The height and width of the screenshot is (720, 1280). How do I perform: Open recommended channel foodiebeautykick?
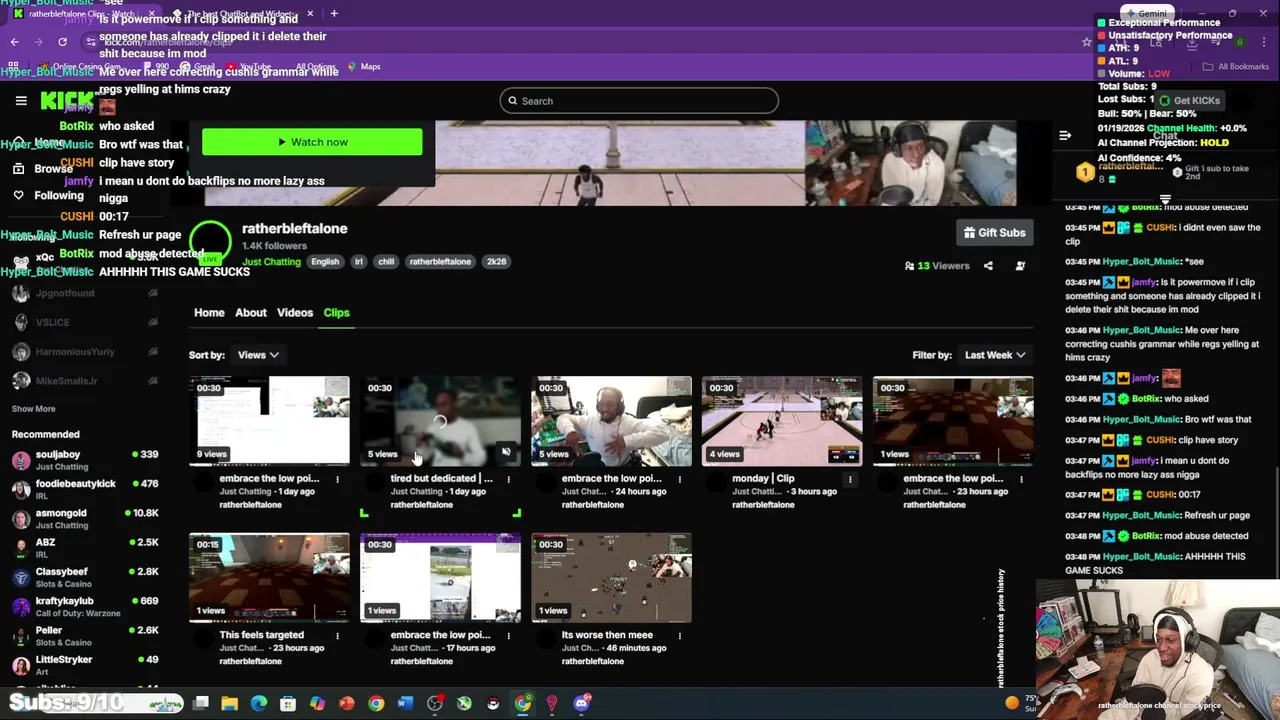85,489
